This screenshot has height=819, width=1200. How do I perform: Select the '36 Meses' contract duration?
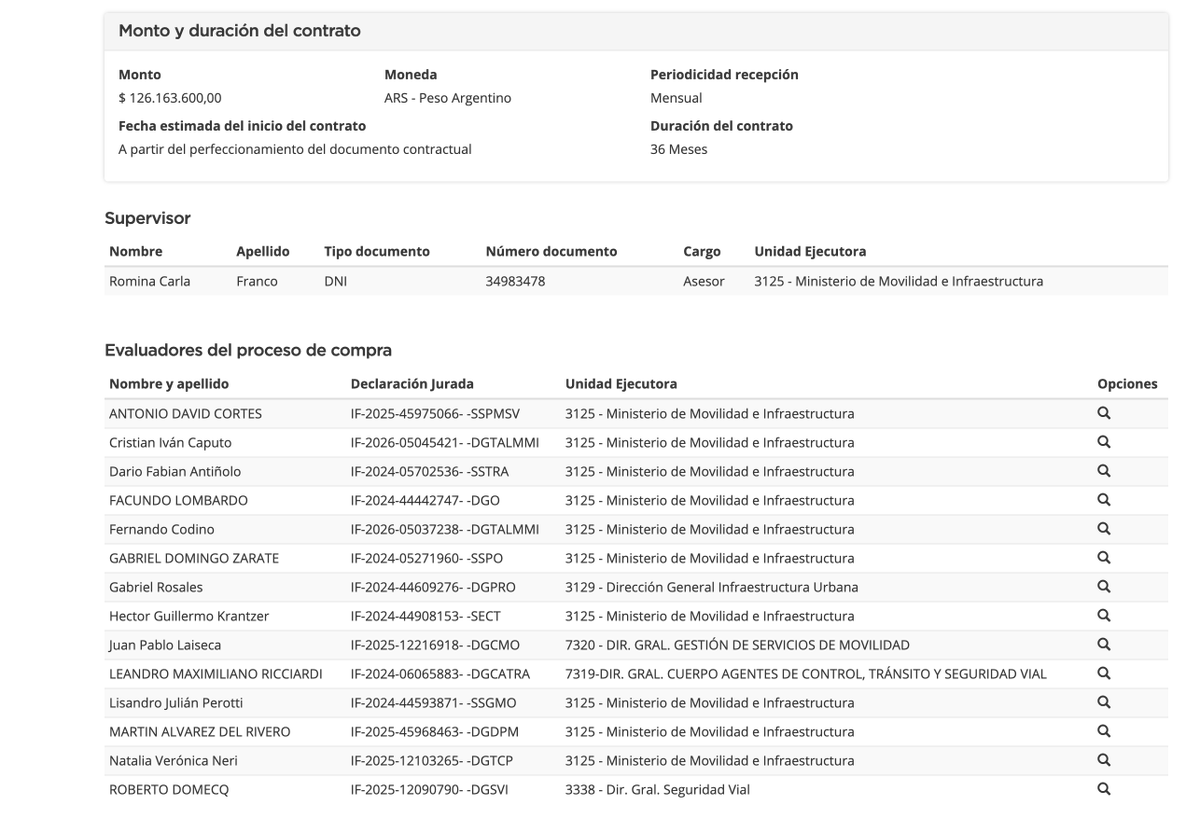[679, 149]
